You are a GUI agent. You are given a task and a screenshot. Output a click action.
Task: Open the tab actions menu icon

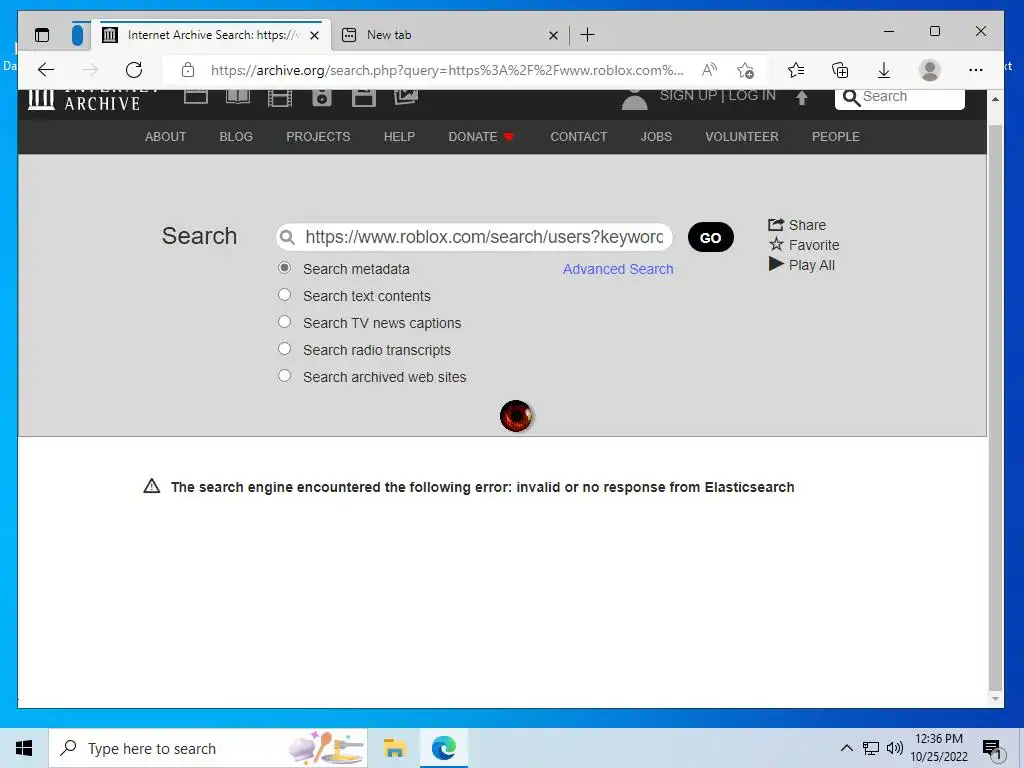[42, 35]
